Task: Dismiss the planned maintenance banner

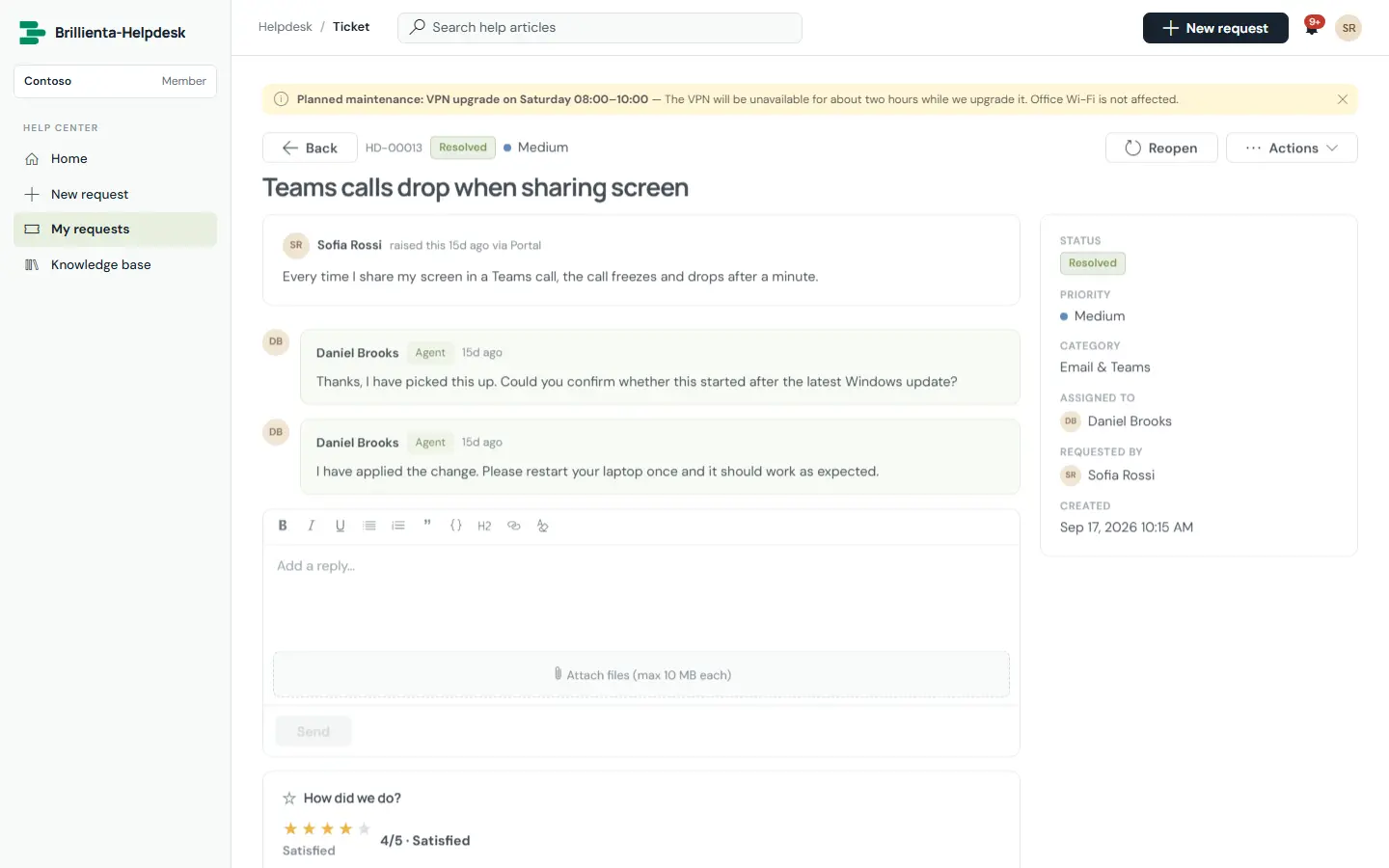Action: 1342,99
